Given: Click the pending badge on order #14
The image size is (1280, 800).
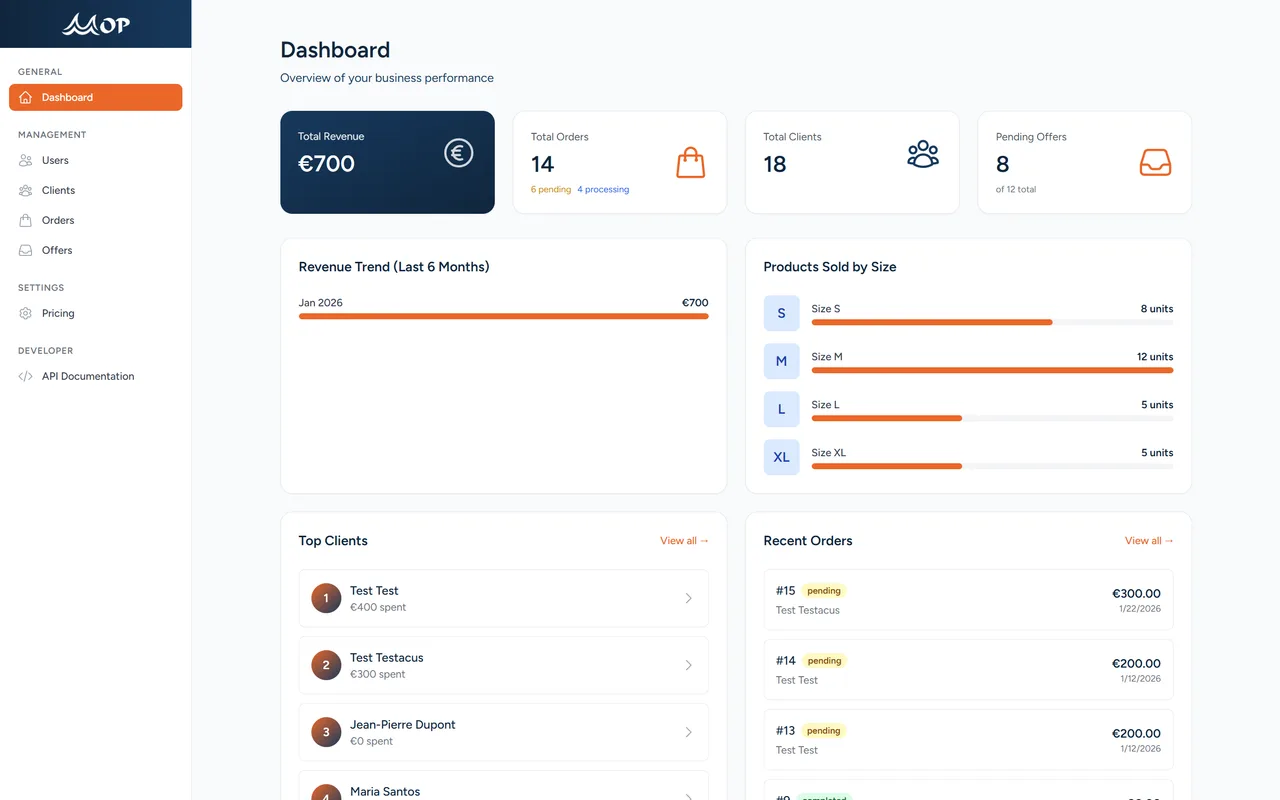Looking at the screenshot, I should point(824,661).
